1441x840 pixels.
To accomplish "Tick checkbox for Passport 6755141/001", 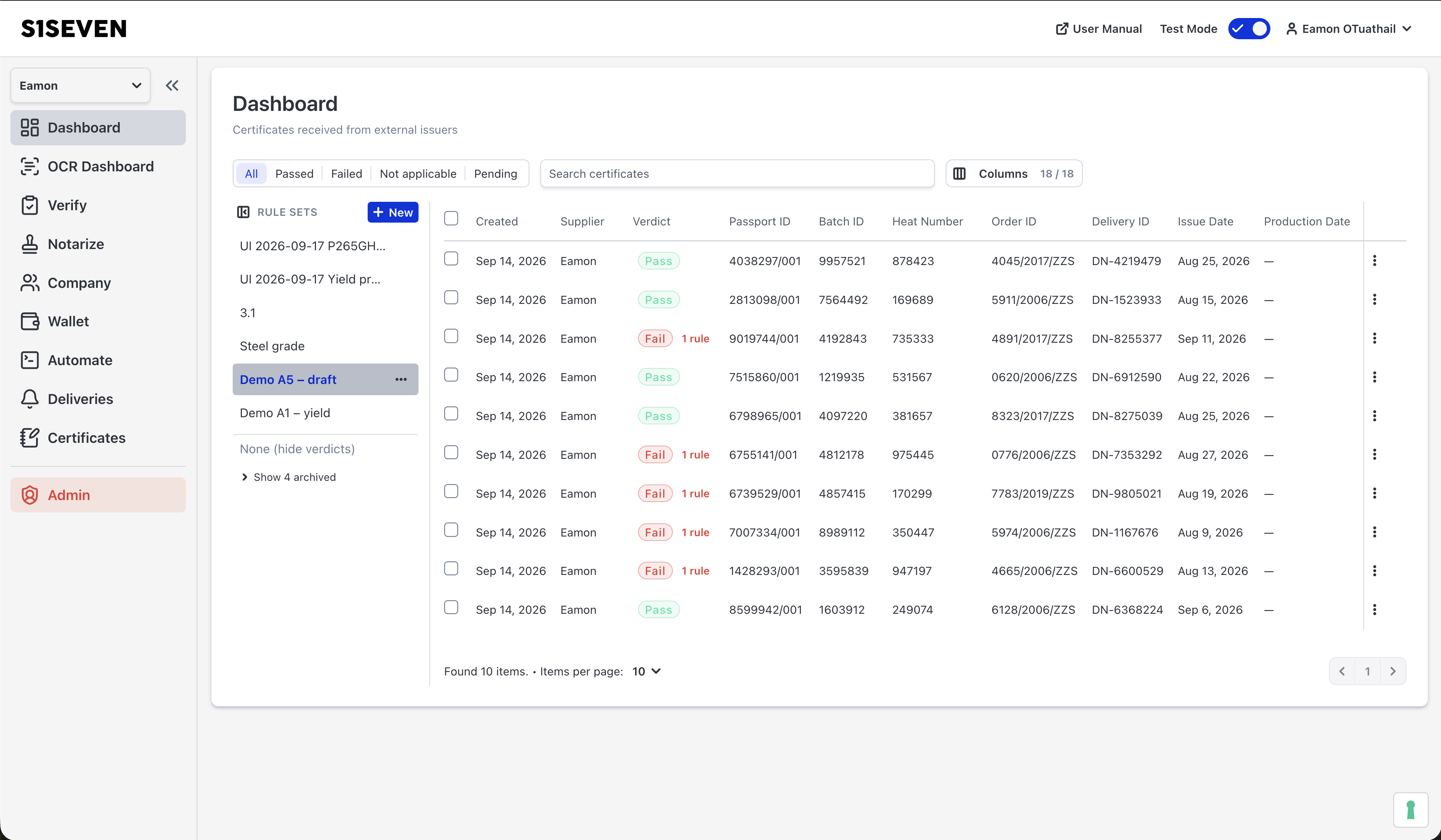I will point(451,453).
